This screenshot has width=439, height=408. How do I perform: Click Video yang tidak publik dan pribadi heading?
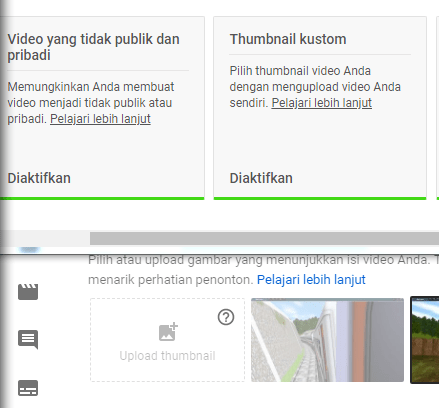(x=93, y=47)
